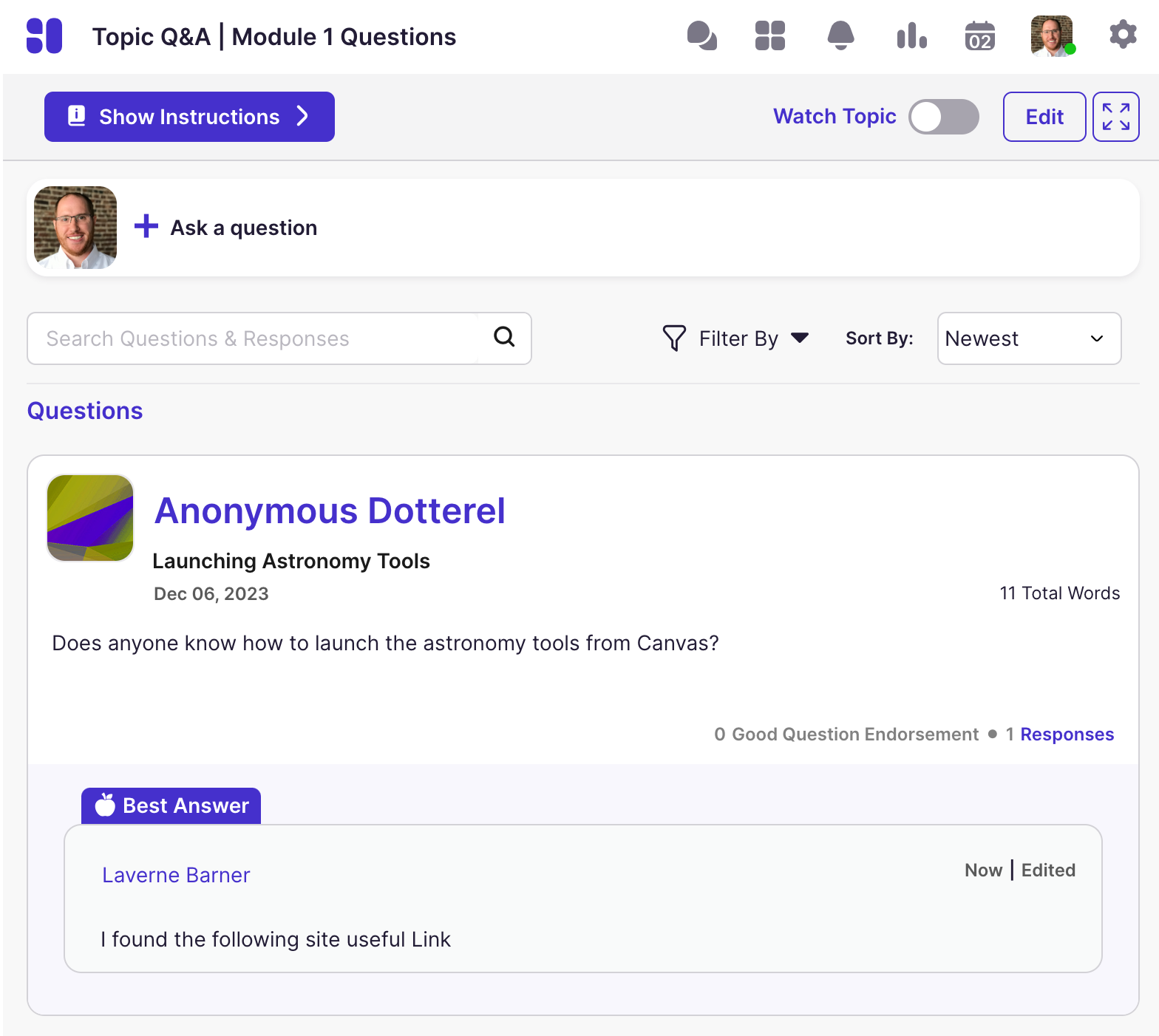The width and height of the screenshot is (1159, 1036).
Task: Open the dashboard grid icon
Action: pos(770,35)
